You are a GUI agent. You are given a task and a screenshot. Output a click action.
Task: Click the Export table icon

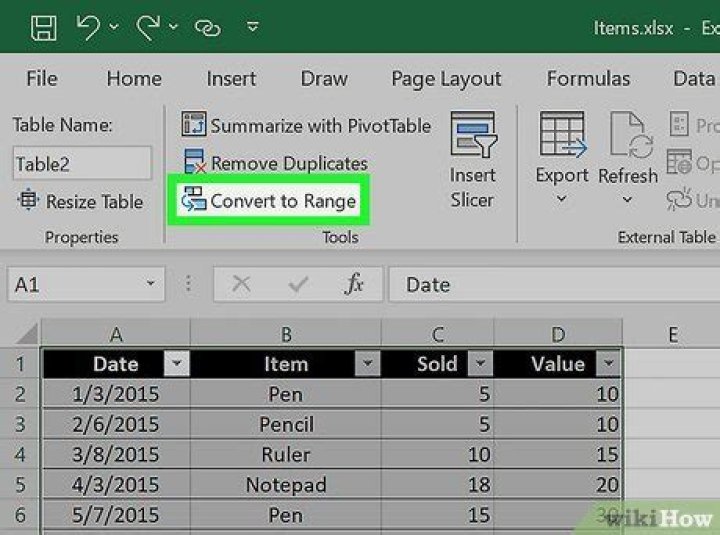[562, 134]
